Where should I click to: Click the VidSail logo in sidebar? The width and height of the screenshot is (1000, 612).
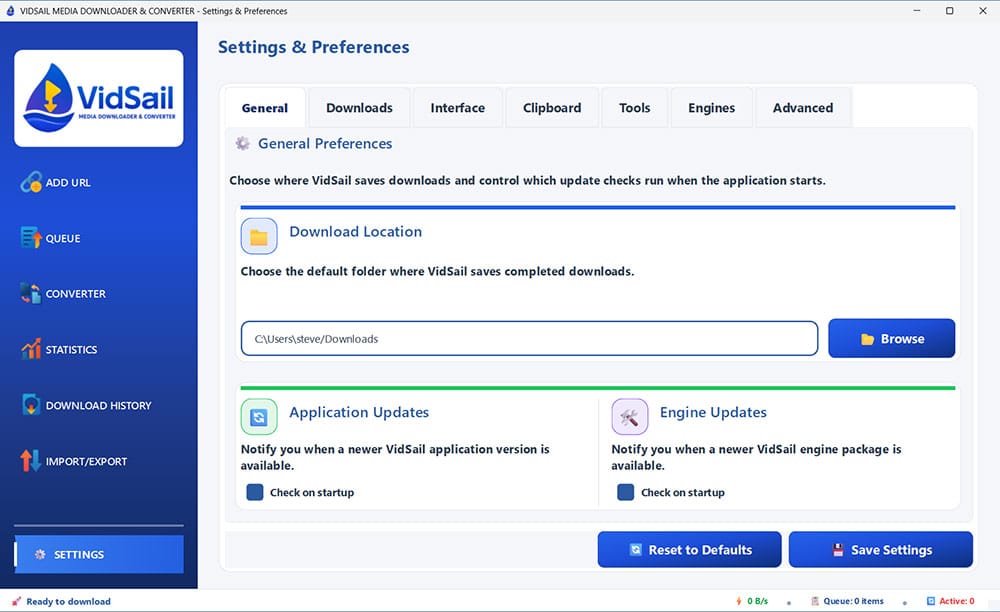(x=99, y=98)
